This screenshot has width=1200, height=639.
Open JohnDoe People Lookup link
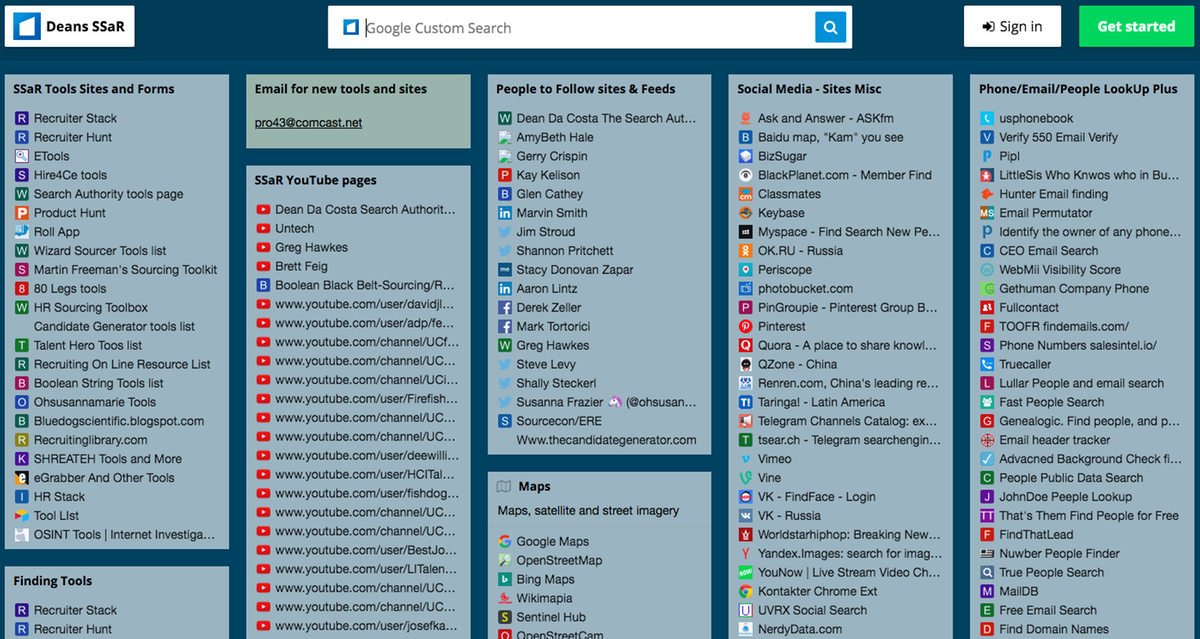[x=1066, y=497]
